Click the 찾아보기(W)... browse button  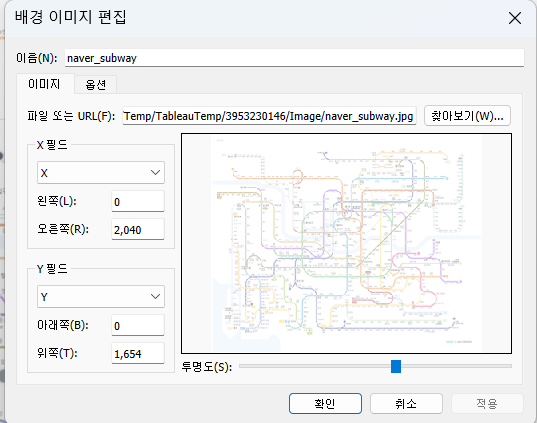point(467,116)
